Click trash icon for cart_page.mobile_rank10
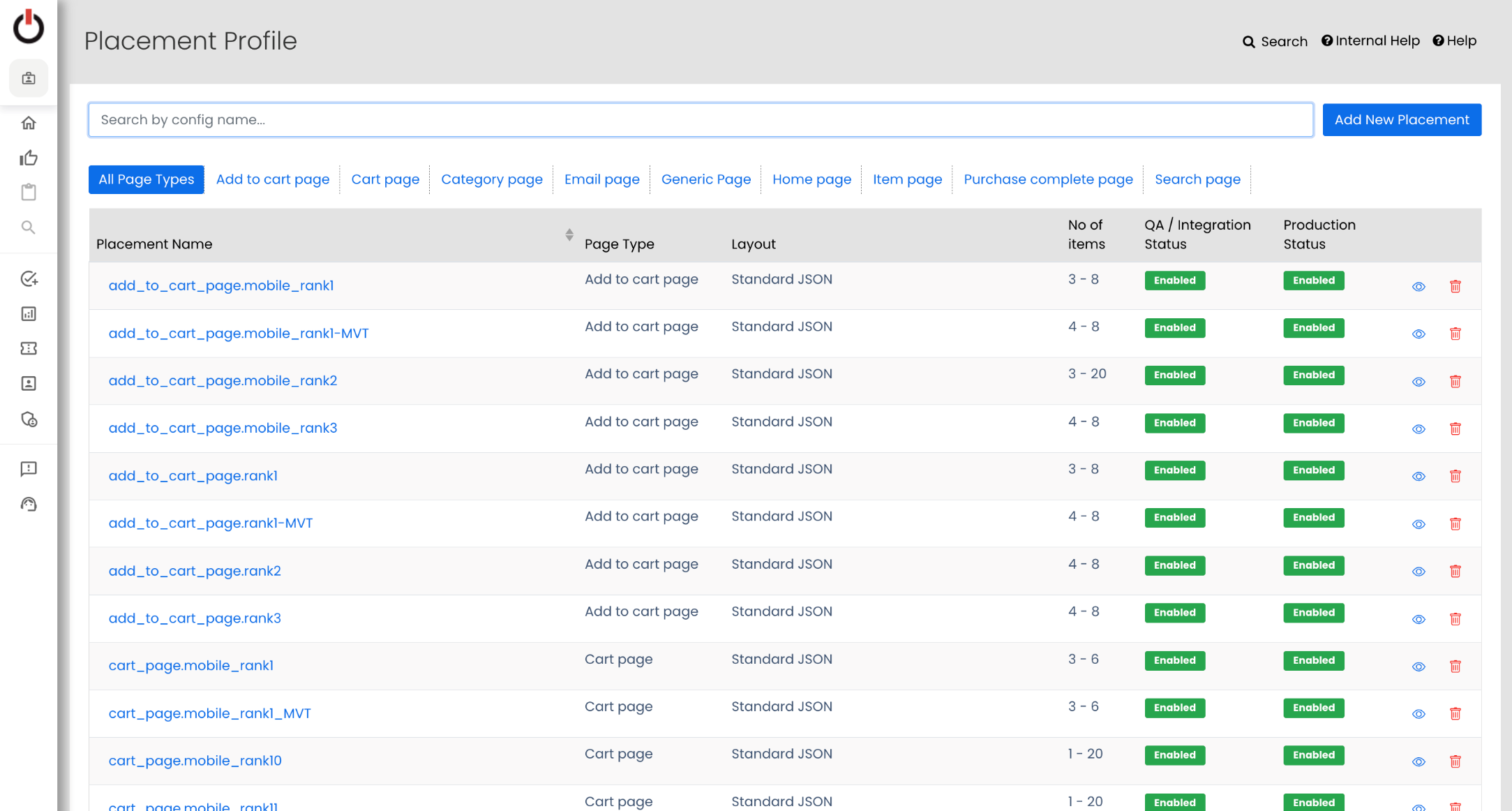This screenshot has height=811, width=1512. click(1455, 761)
